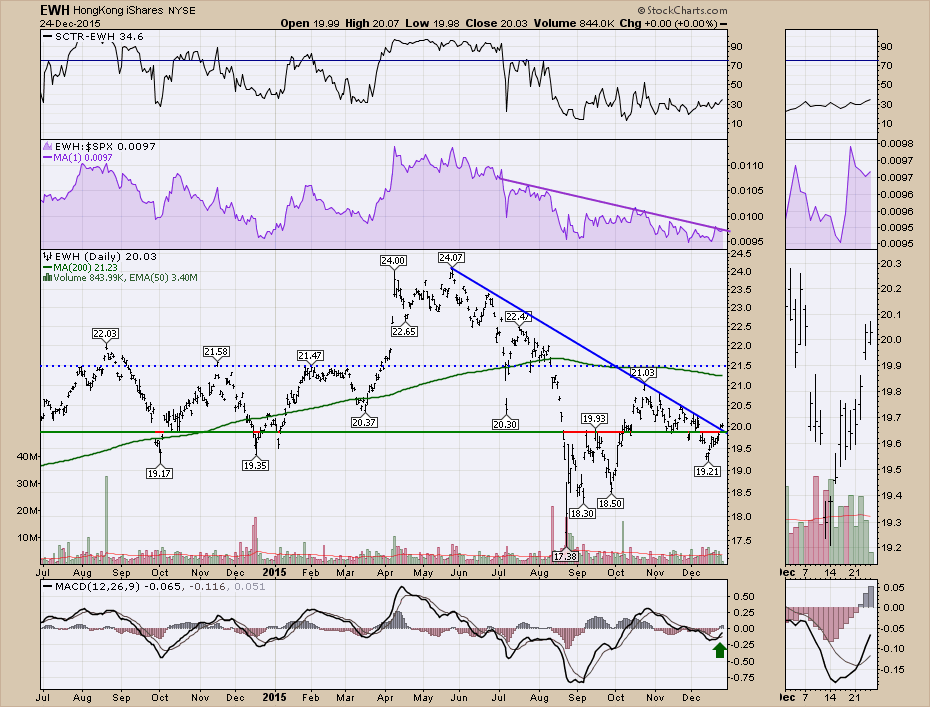Image resolution: width=930 pixels, height=707 pixels.
Task: Click the 0.0110 ratio axis label
Action: point(747,165)
